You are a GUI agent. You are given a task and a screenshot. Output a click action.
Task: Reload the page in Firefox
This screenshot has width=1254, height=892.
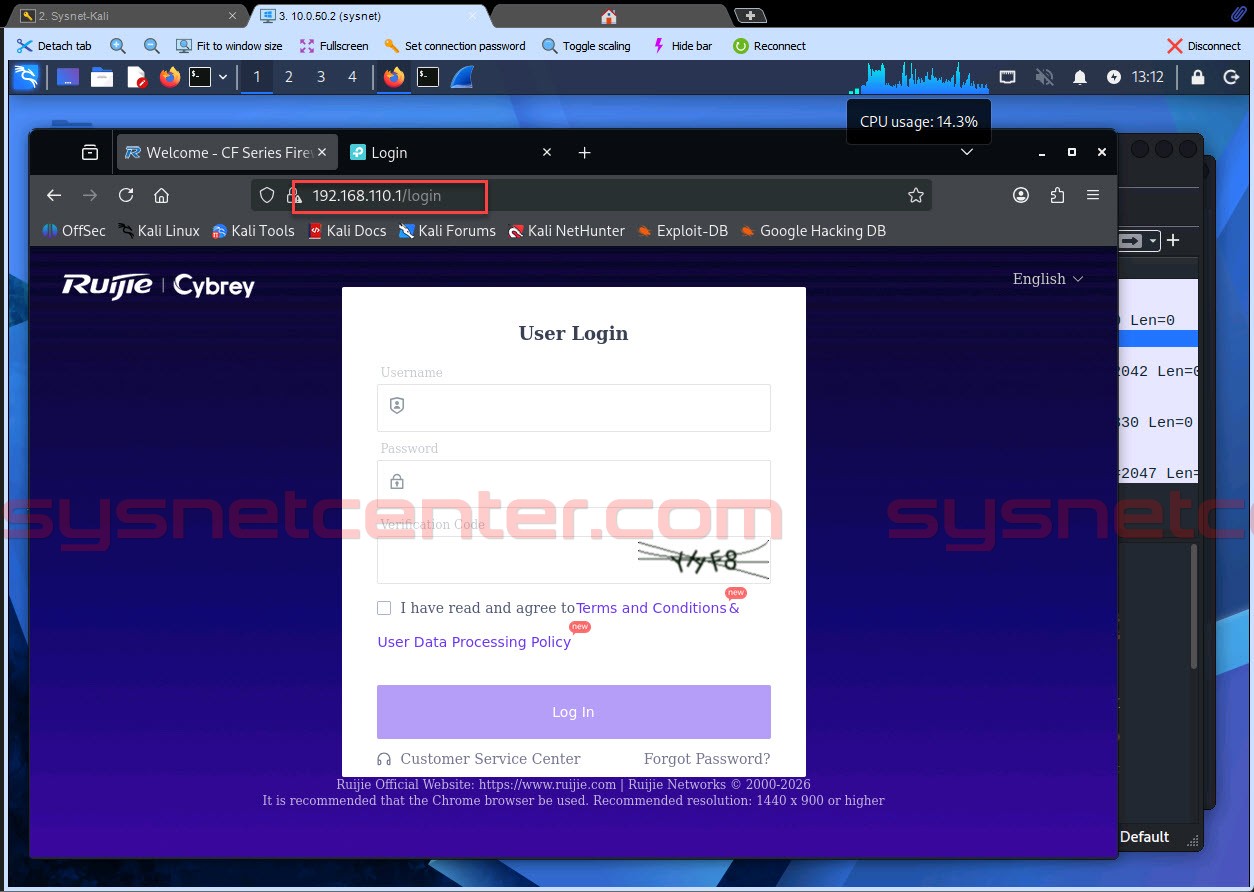[x=126, y=196]
